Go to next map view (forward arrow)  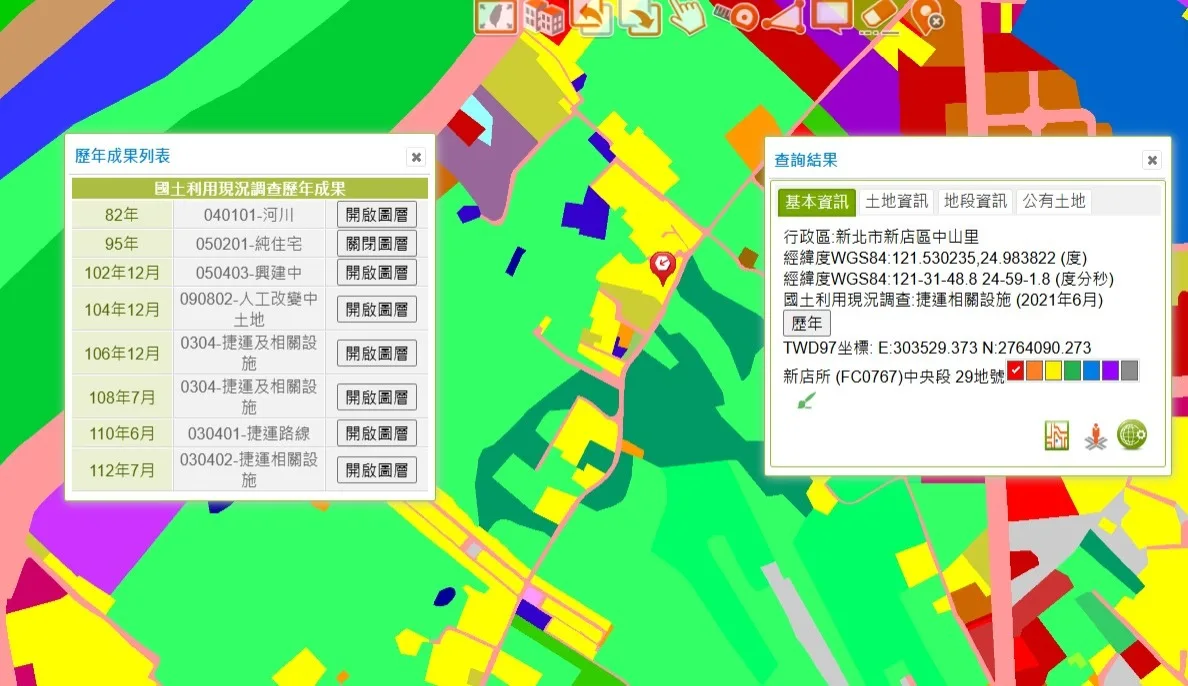click(640, 17)
